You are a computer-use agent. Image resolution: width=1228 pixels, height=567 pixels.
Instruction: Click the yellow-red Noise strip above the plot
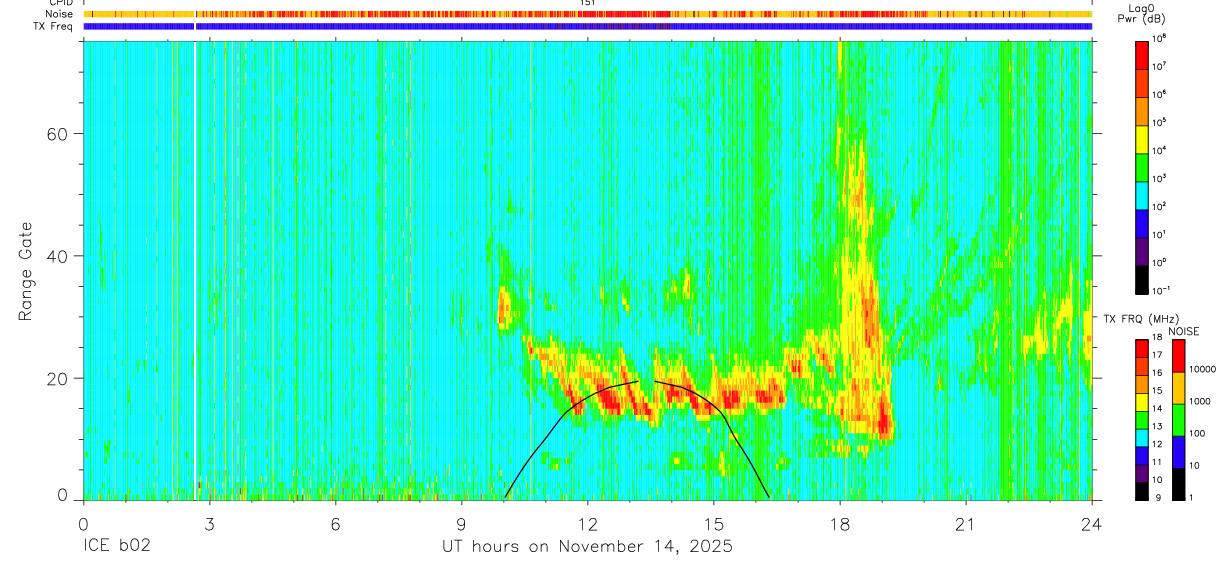click(588, 14)
